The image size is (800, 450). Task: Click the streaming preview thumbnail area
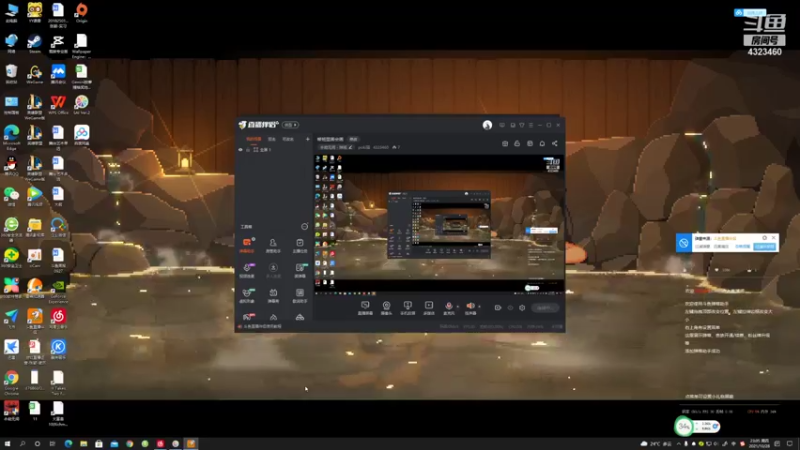[439, 224]
